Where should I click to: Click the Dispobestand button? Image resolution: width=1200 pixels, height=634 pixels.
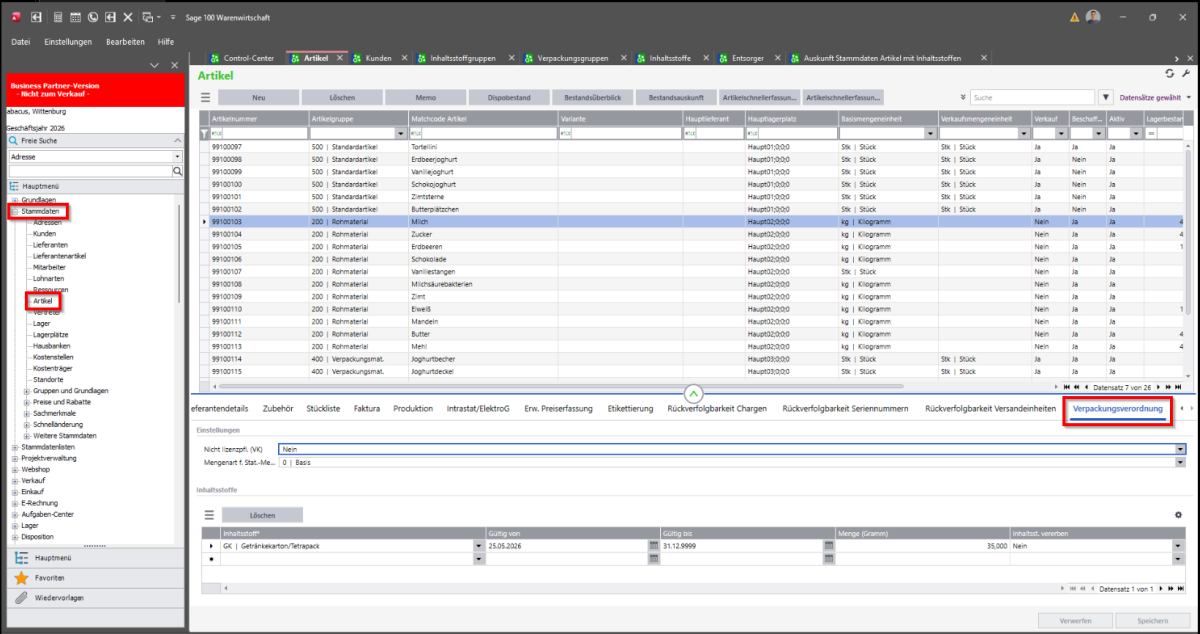click(509, 97)
